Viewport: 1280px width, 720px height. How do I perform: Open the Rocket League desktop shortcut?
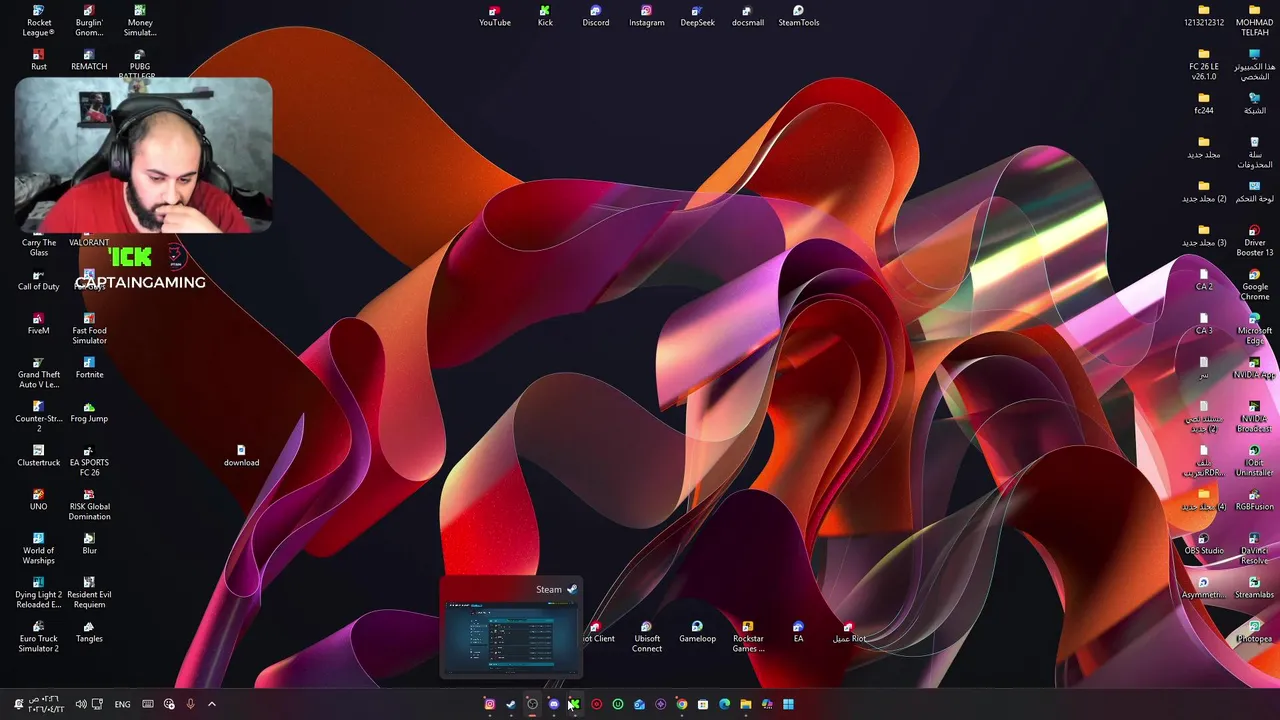point(38,20)
